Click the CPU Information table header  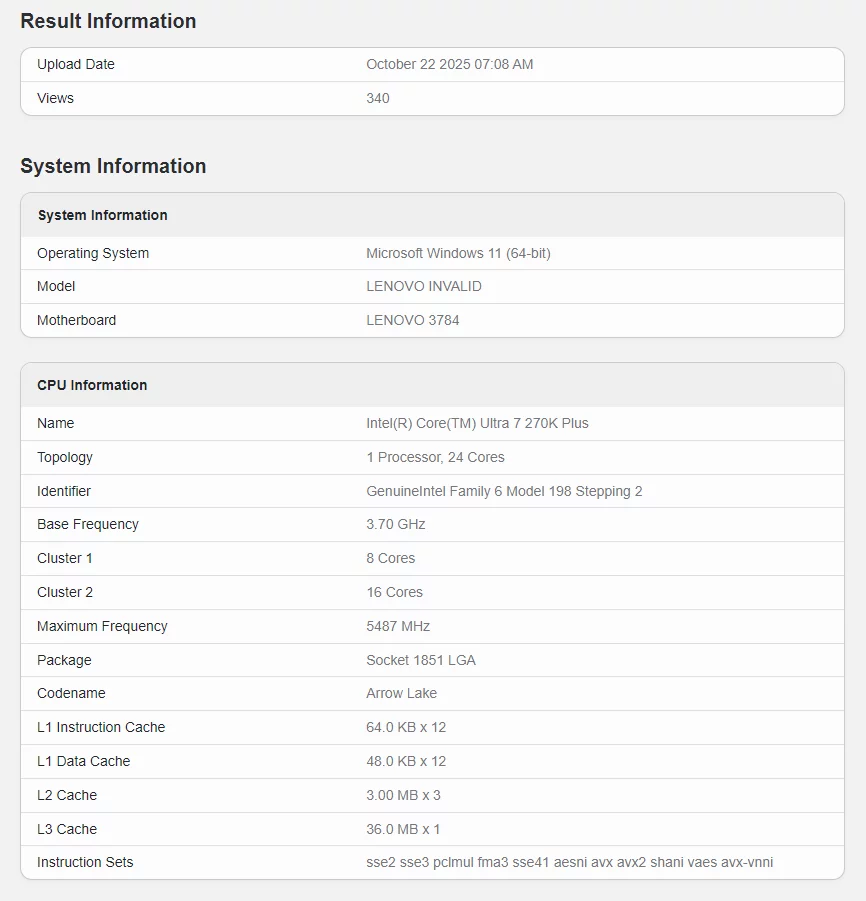pos(92,385)
